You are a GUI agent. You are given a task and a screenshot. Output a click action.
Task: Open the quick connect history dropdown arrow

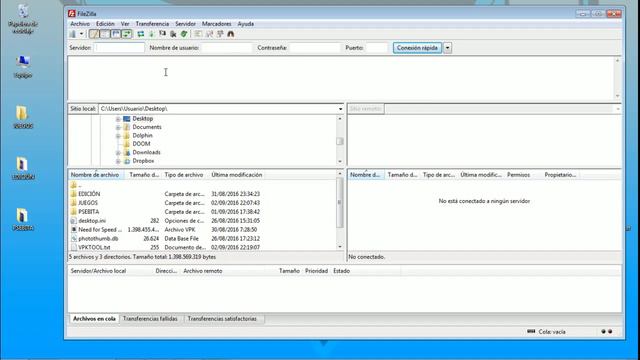pos(447,48)
